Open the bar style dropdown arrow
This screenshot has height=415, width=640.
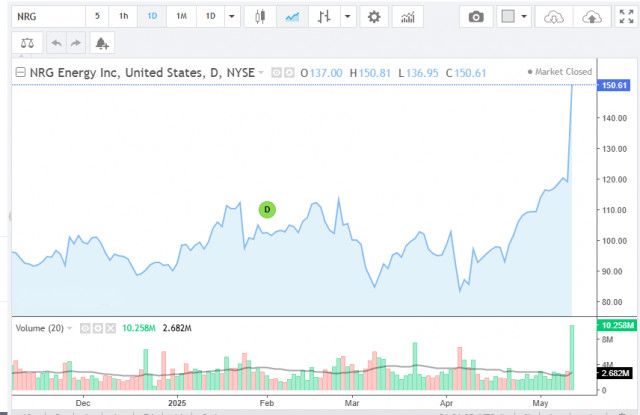point(348,17)
